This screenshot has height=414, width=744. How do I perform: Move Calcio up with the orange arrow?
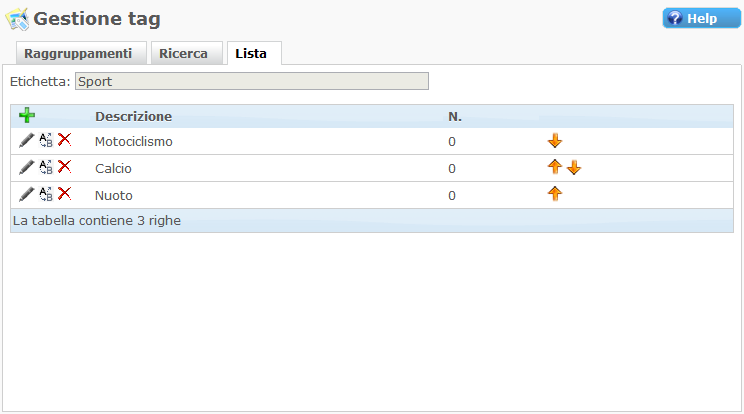(x=555, y=167)
